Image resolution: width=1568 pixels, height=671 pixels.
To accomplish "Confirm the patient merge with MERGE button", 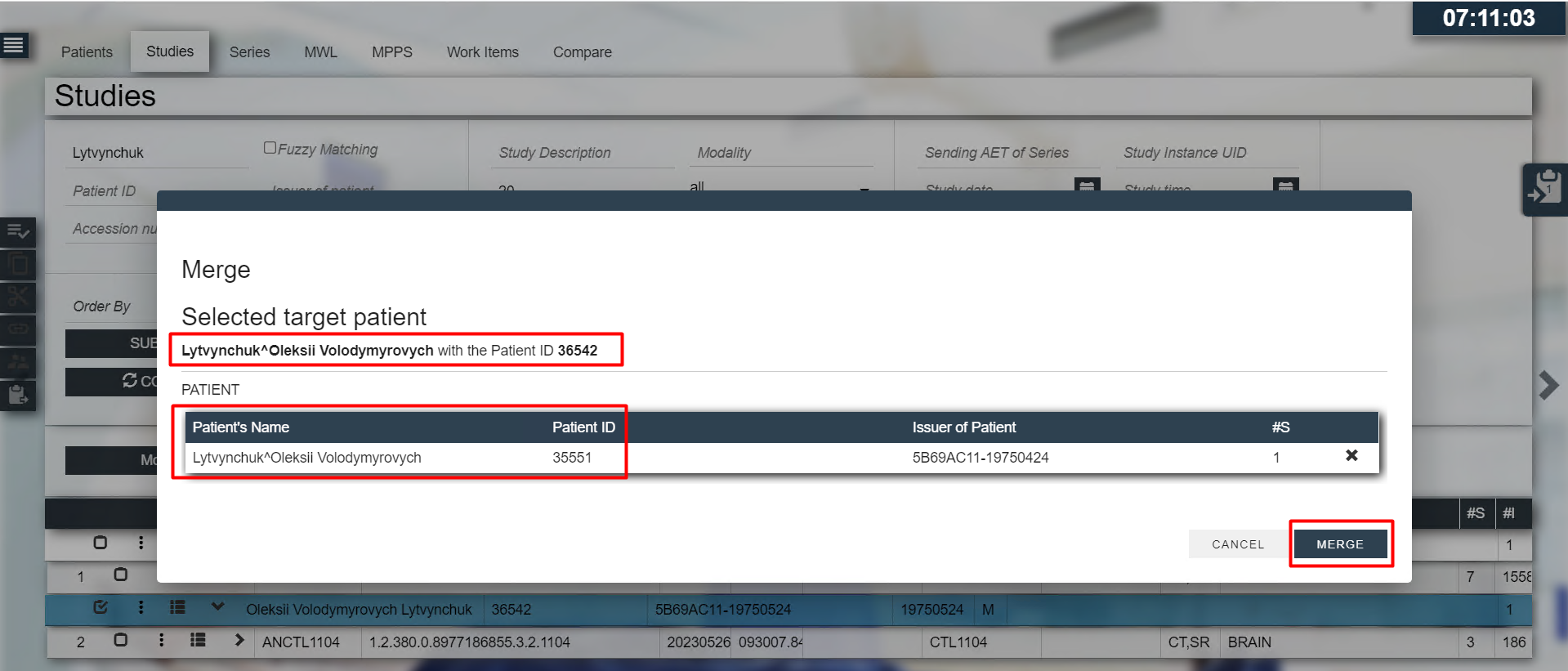I will pos(1339,544).
